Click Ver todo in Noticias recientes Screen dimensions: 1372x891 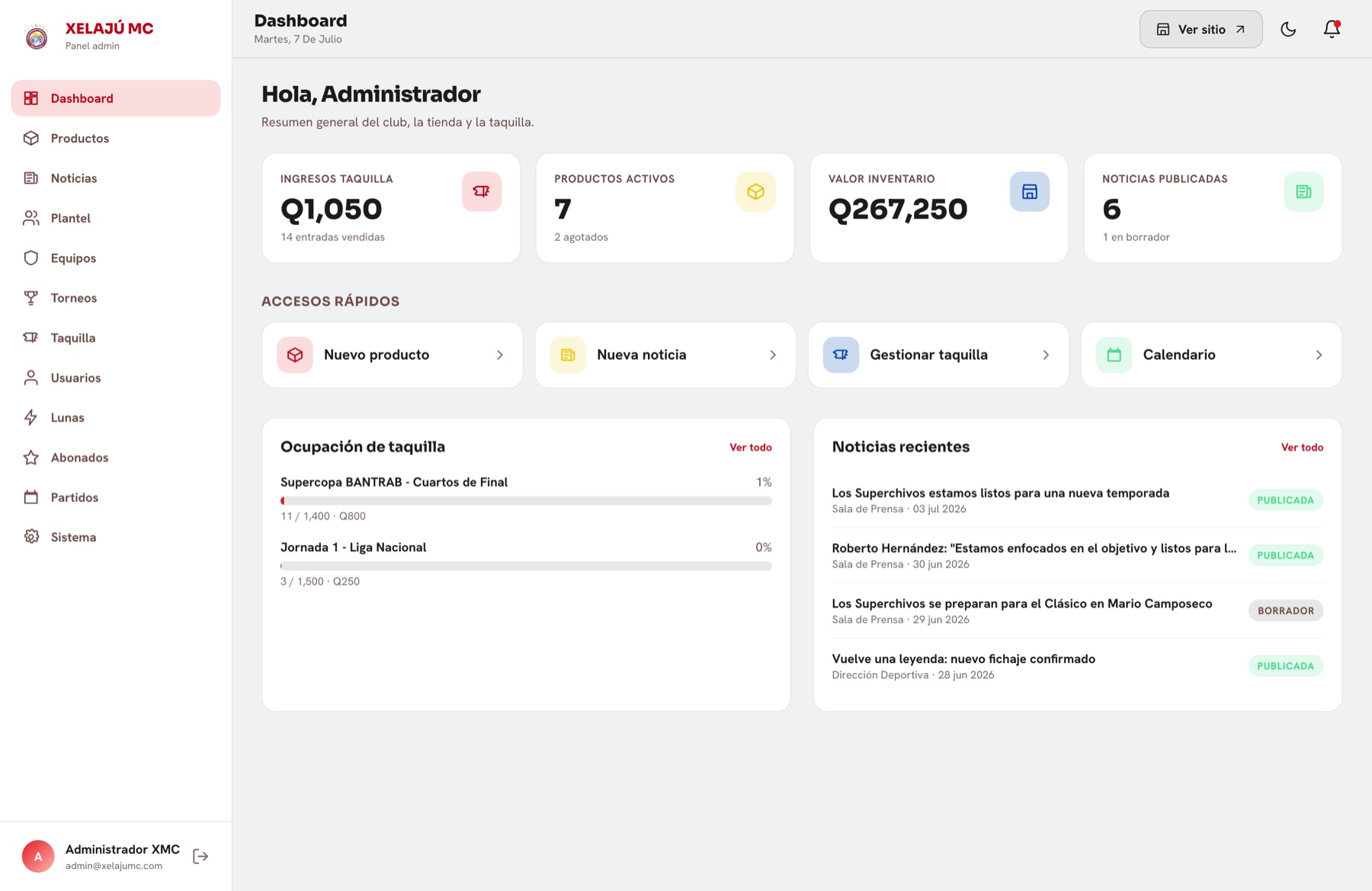(x=1302, y=447)
